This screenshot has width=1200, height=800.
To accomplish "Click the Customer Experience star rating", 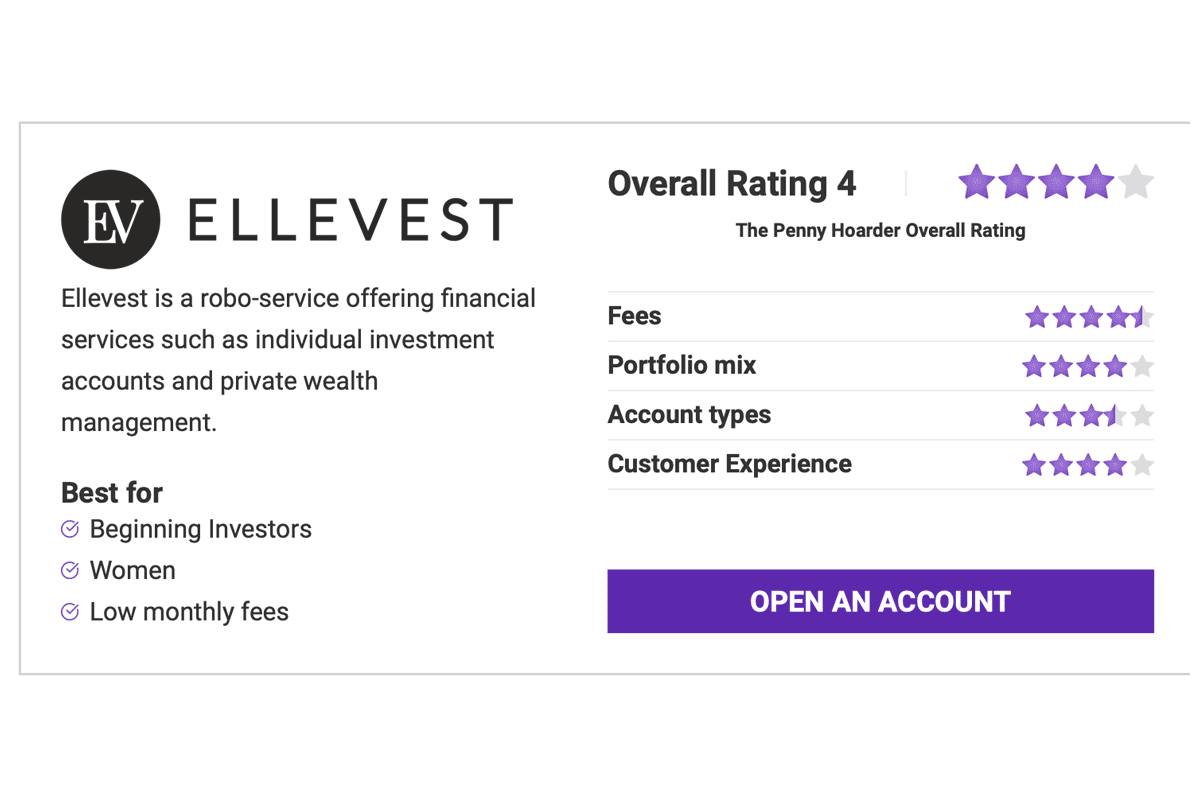I will (x=1088, y=465).
